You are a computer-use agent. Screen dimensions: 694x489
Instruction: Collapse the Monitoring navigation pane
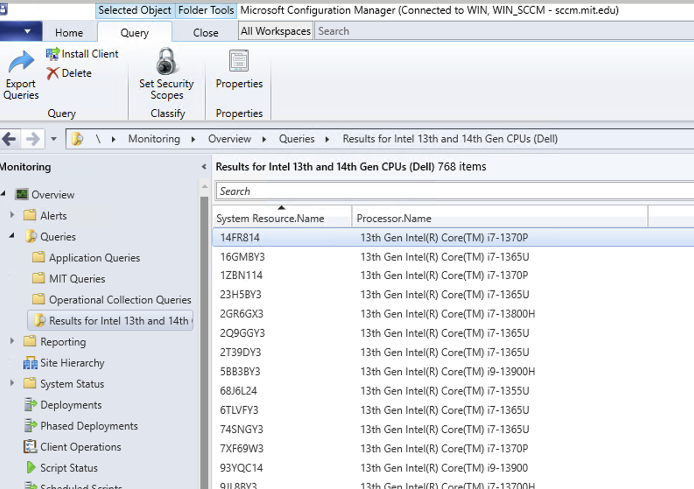point(204,167)
